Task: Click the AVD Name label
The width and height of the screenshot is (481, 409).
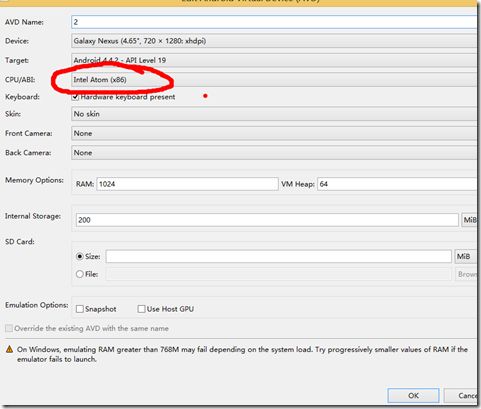Action: click(24, 22)
